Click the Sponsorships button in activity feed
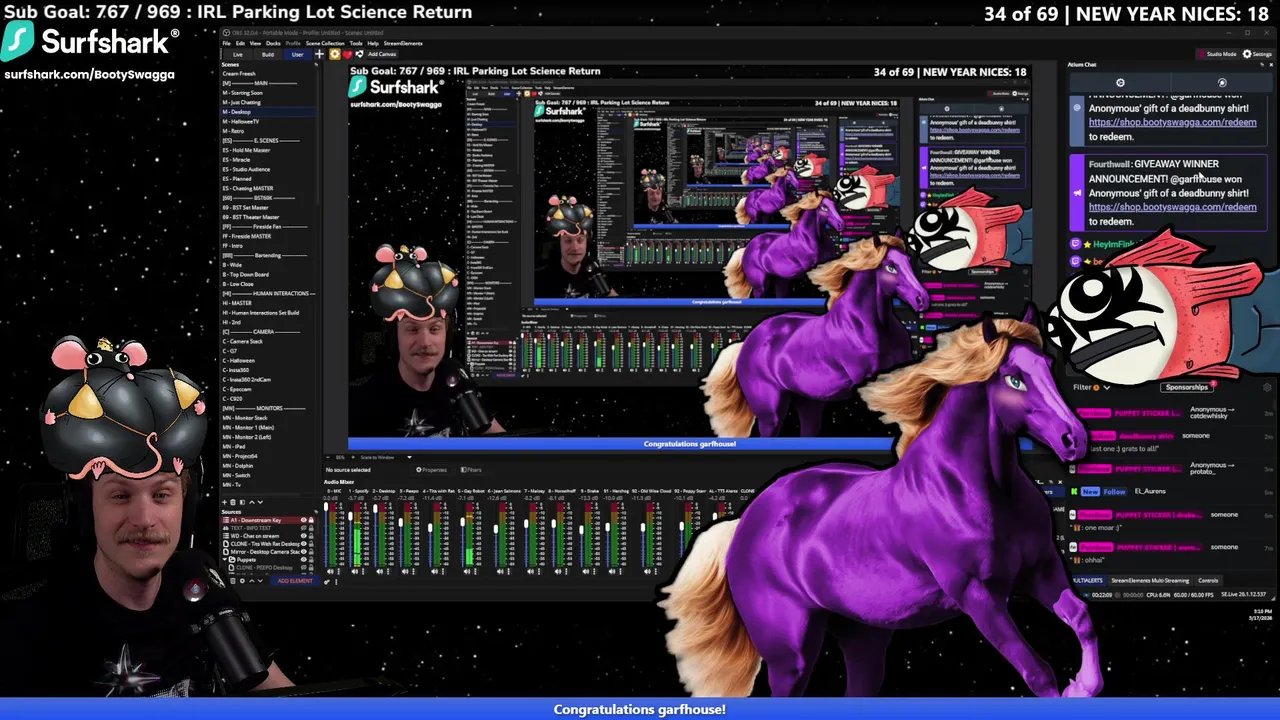 tap(1187, 387)
